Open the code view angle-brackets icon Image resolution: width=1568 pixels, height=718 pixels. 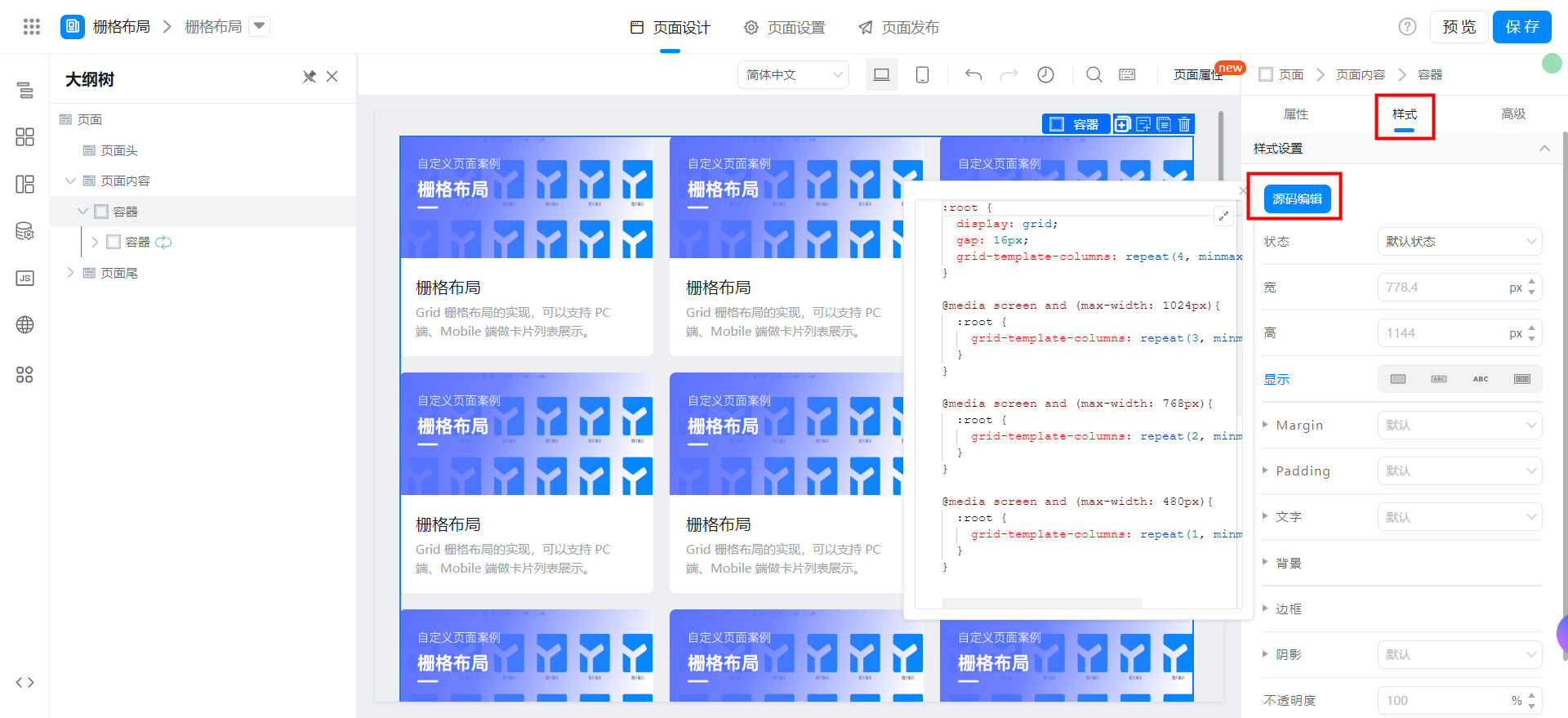coord(24,682)
